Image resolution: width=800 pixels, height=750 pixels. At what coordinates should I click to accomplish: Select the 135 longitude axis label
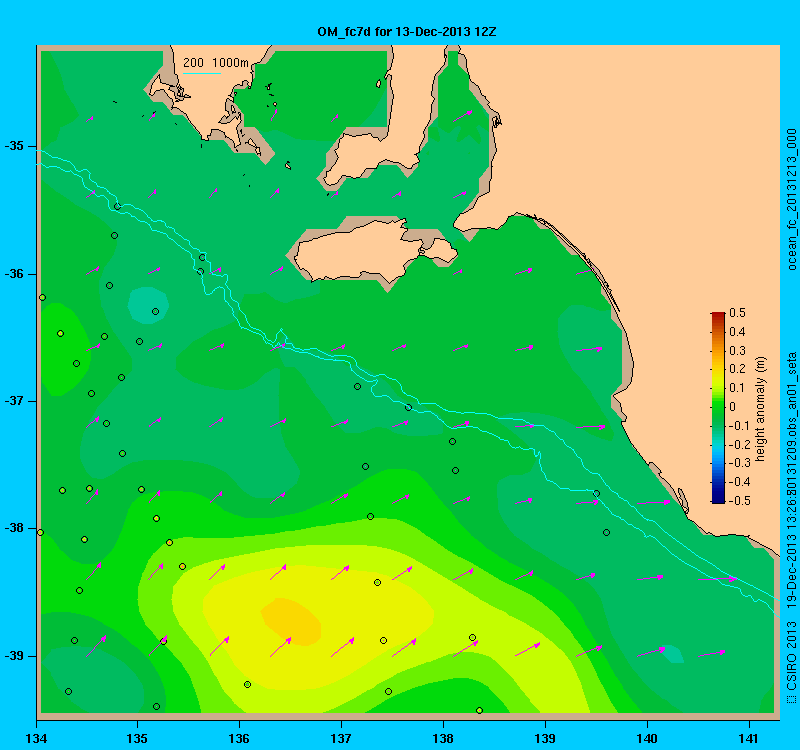pos(137,738)
